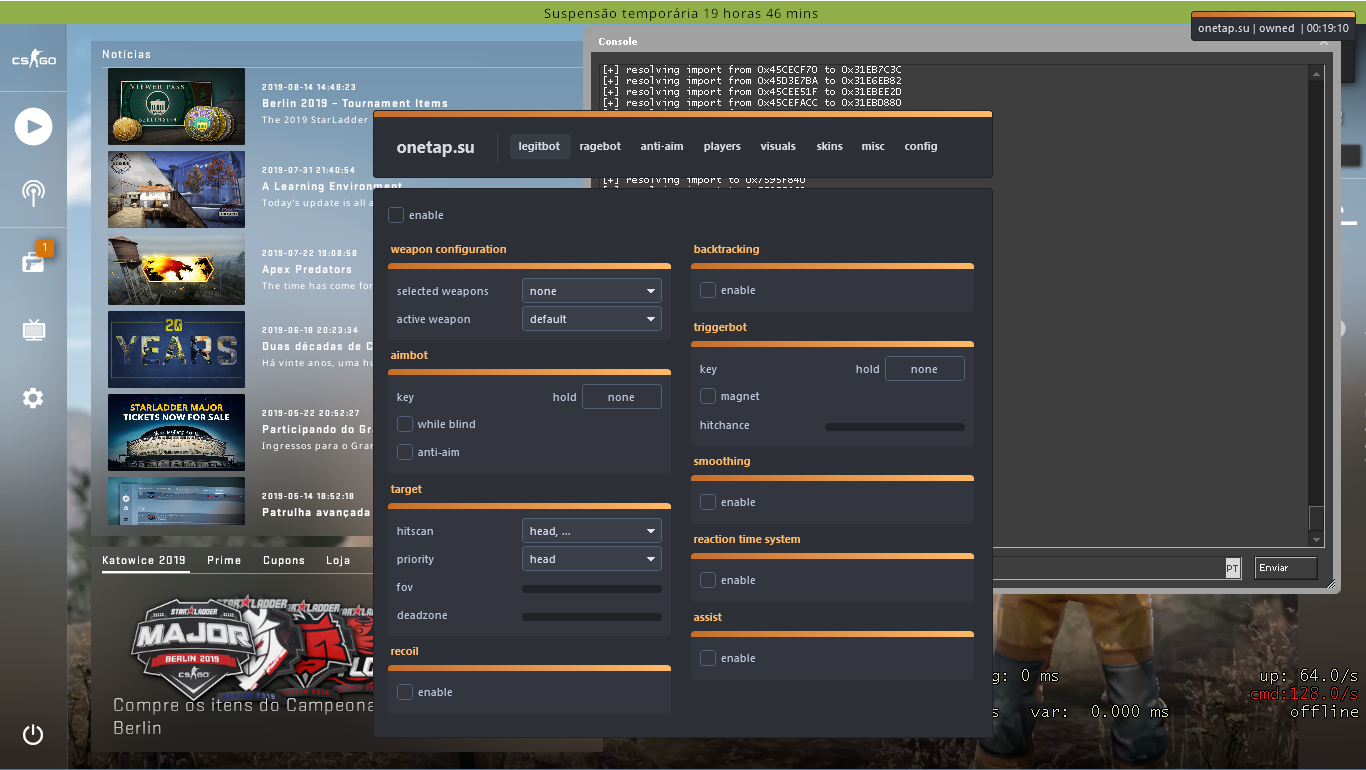Enable reaction time system checkbox
This screenshot has width=1366, height=770.
[x=708, y=580]
